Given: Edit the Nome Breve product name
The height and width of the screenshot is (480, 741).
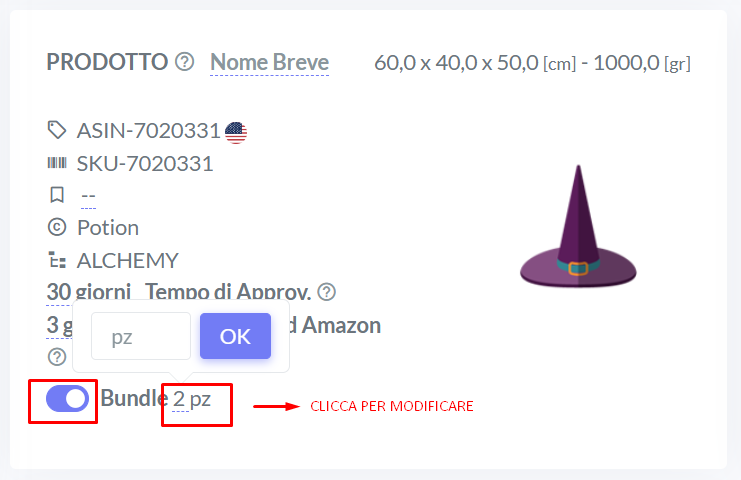Looking at the screenshot, I should pyautogui.click(x=269, y=62).
